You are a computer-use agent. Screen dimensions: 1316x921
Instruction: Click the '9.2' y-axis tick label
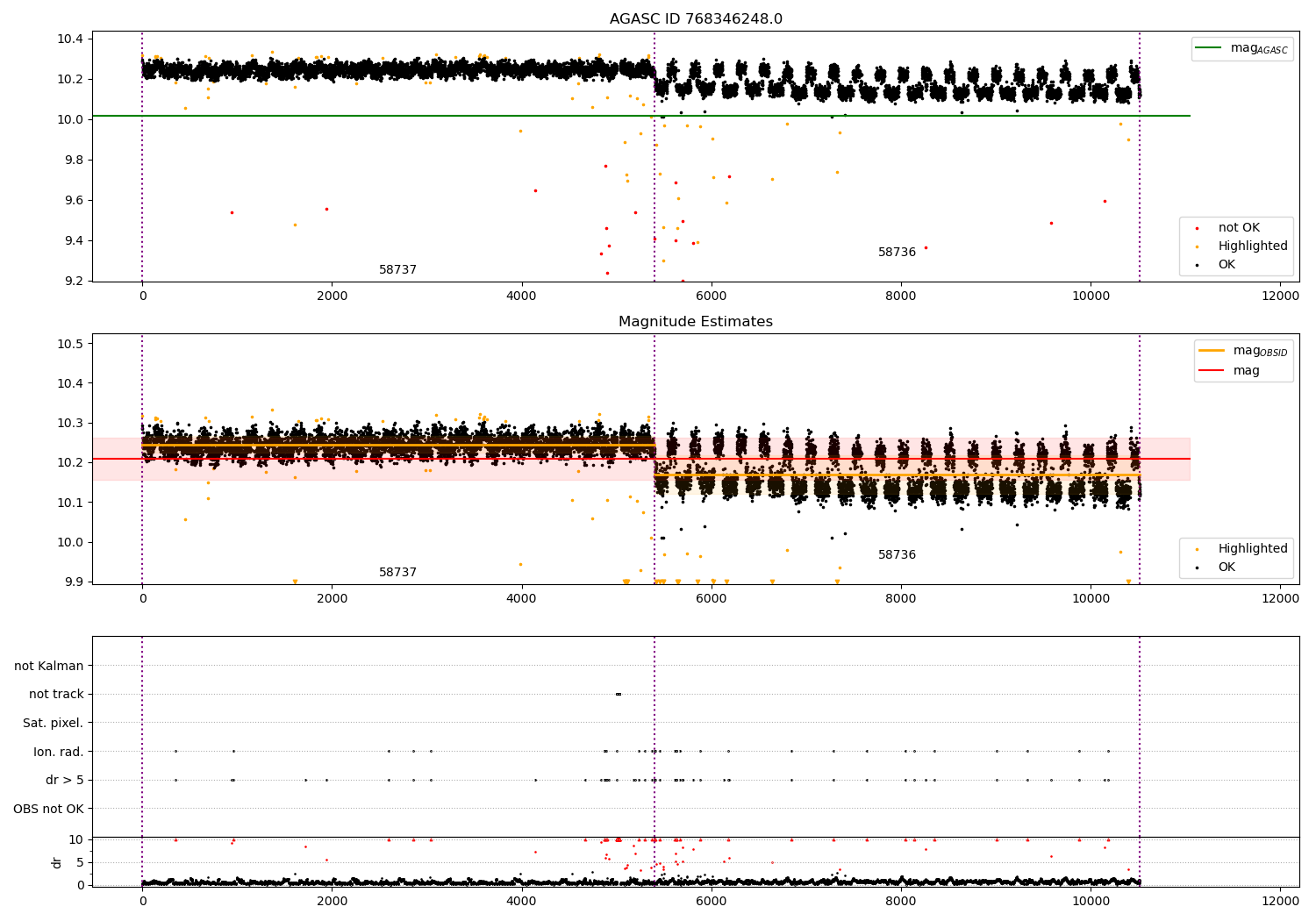pos(74,281)
